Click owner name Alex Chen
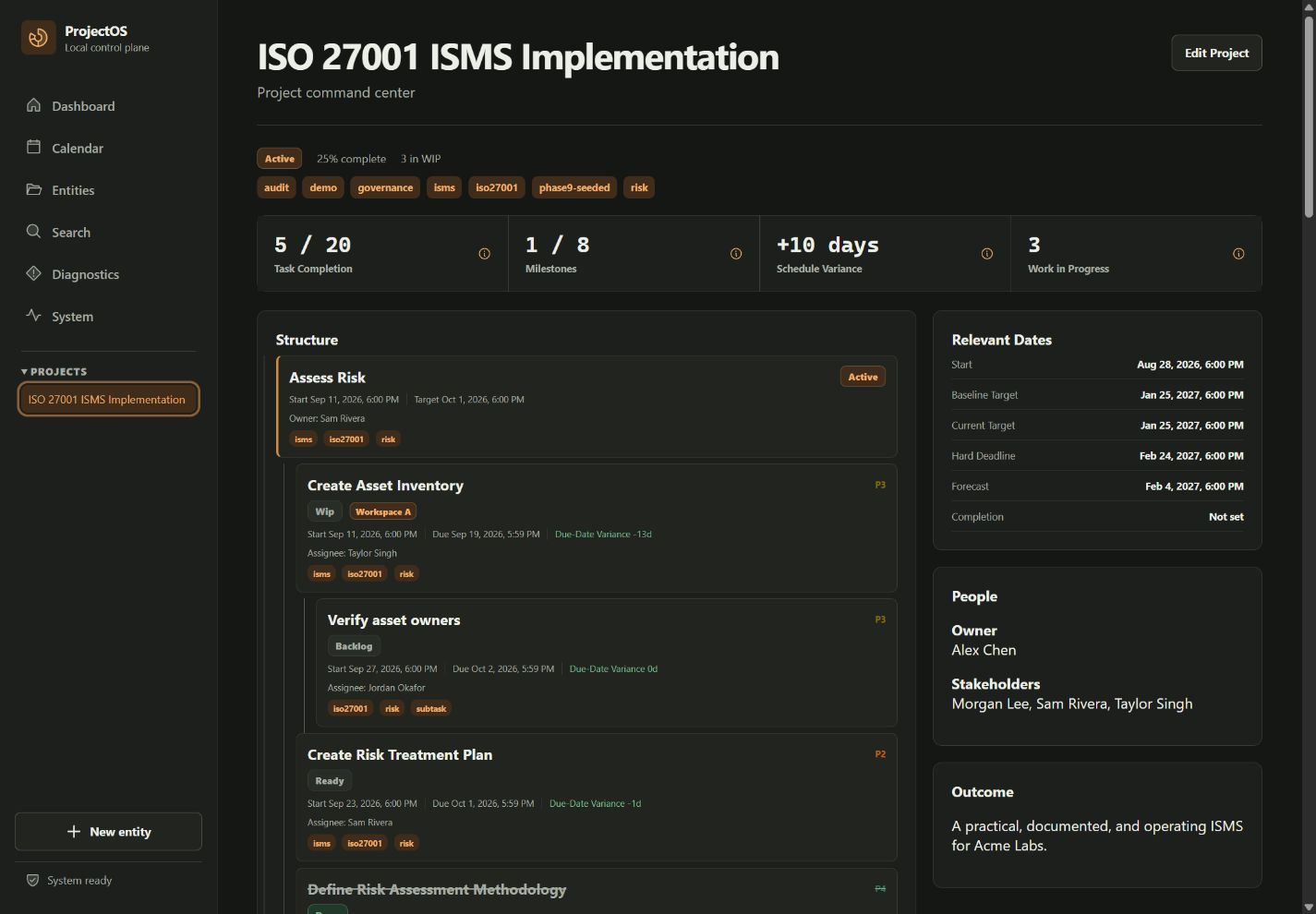Image resolution: width=1316 pixels, height=914 pixels. coord(984,650)
